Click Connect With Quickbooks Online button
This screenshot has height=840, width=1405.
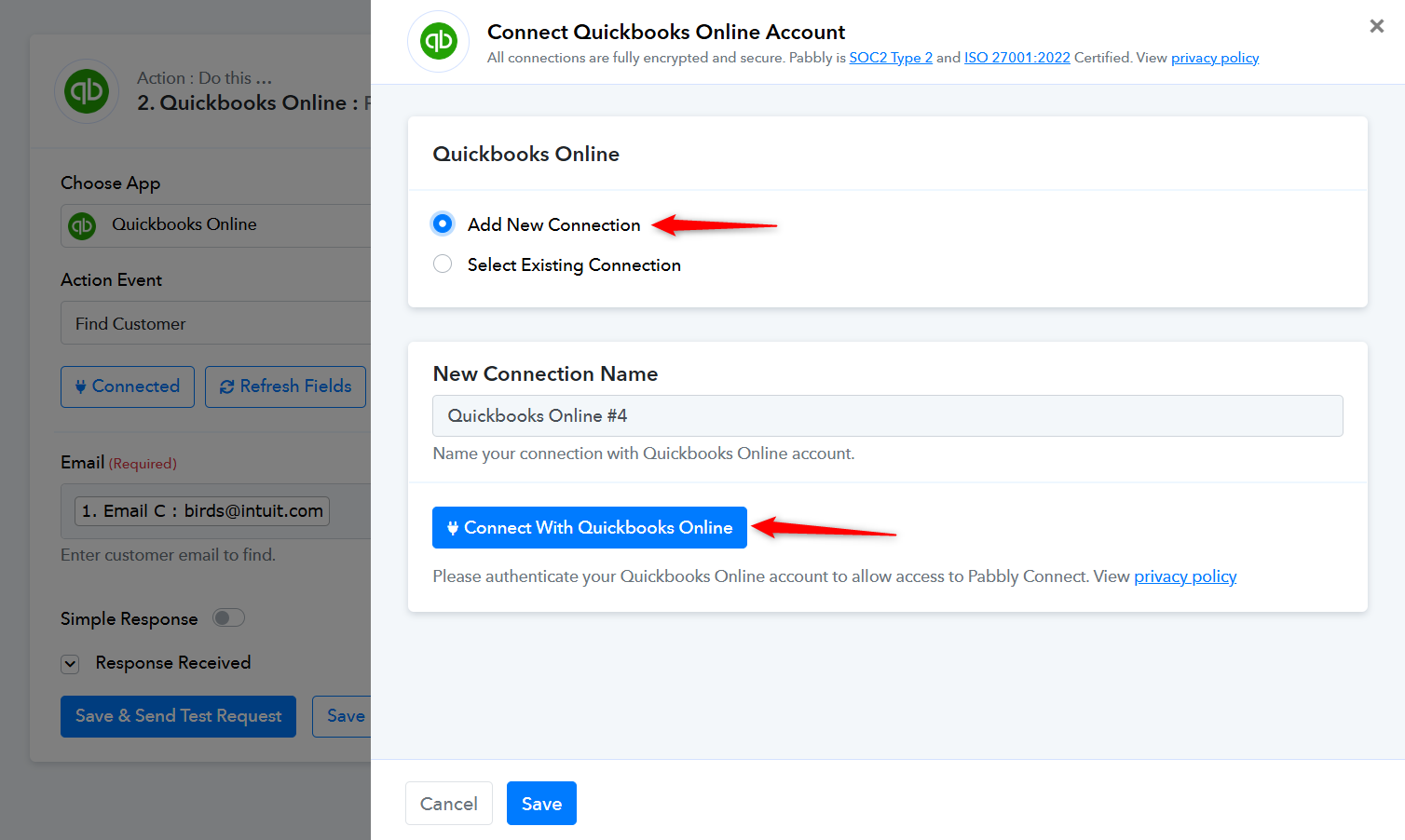[x=589, y=527]
